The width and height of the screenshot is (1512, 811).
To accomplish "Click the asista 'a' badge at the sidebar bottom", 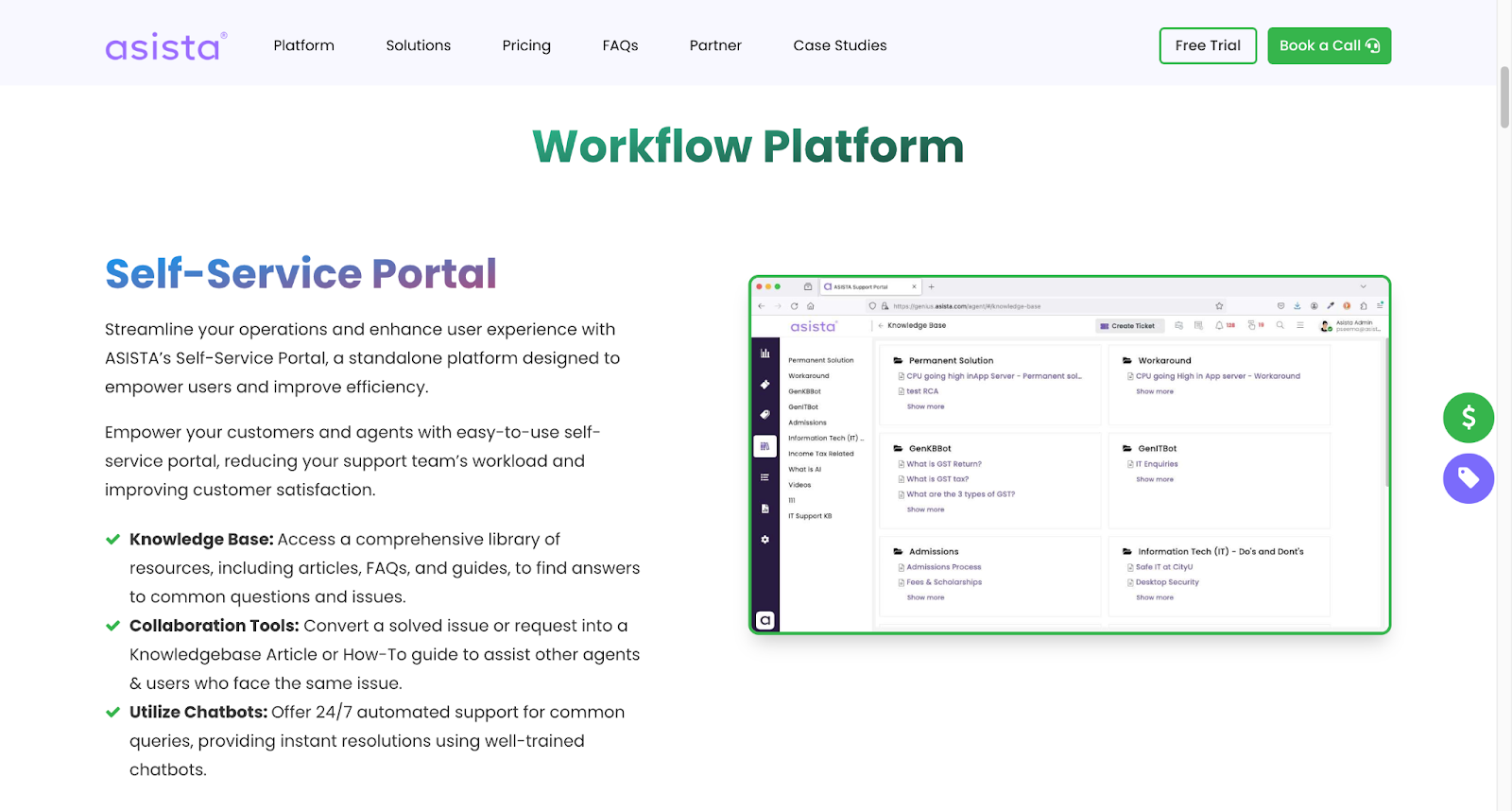I will 765,620.
